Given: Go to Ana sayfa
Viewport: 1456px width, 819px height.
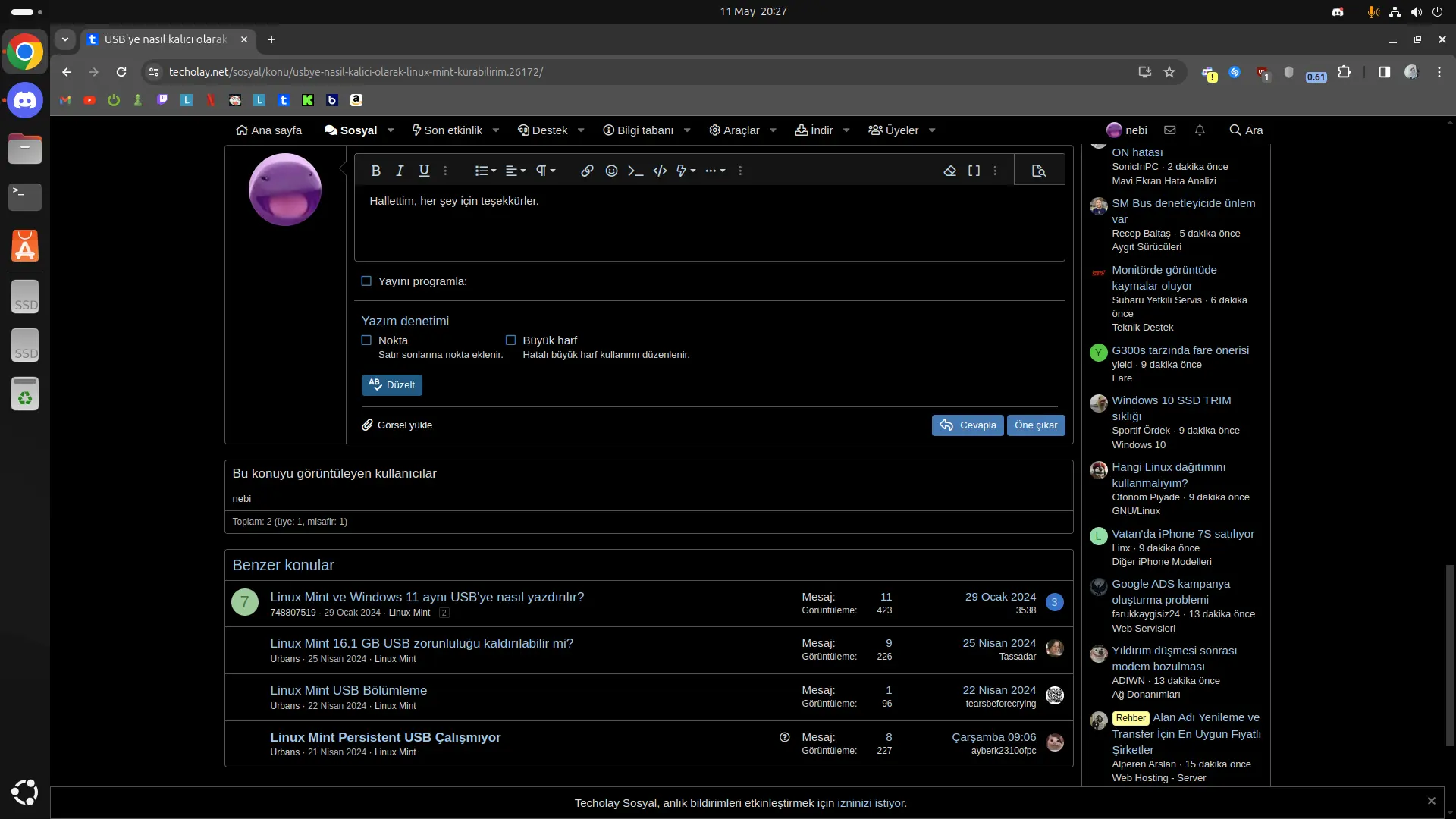Looking at the screenshot, I should [268, 130].
